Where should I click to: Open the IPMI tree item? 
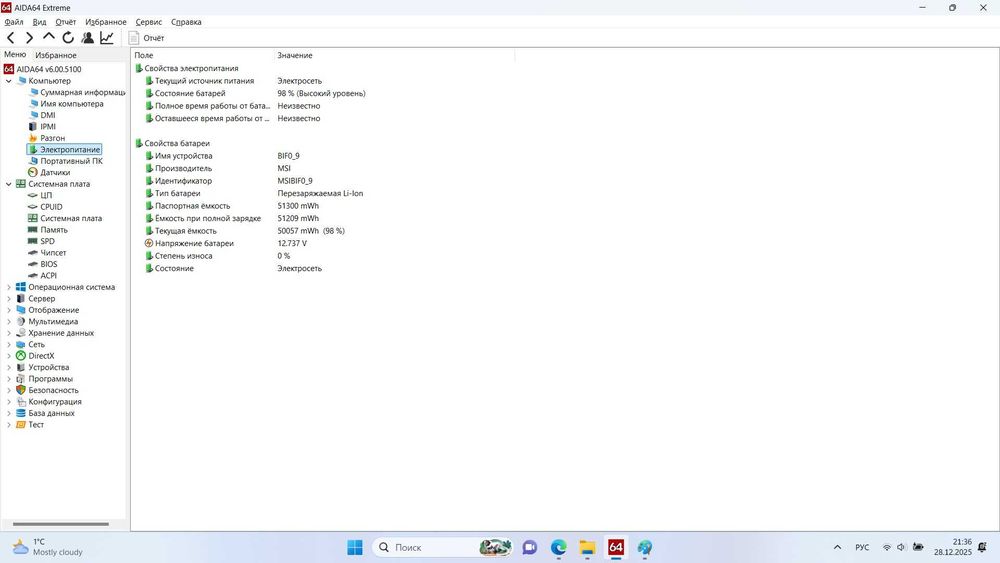point(48,127)
